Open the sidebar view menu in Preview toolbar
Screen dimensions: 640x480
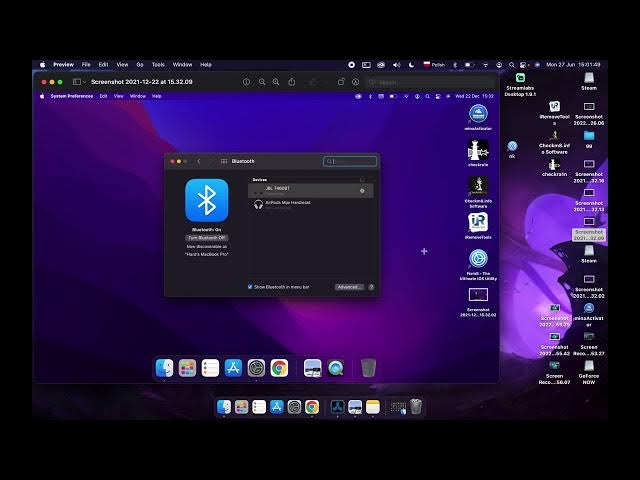click(x=79, y=82)
